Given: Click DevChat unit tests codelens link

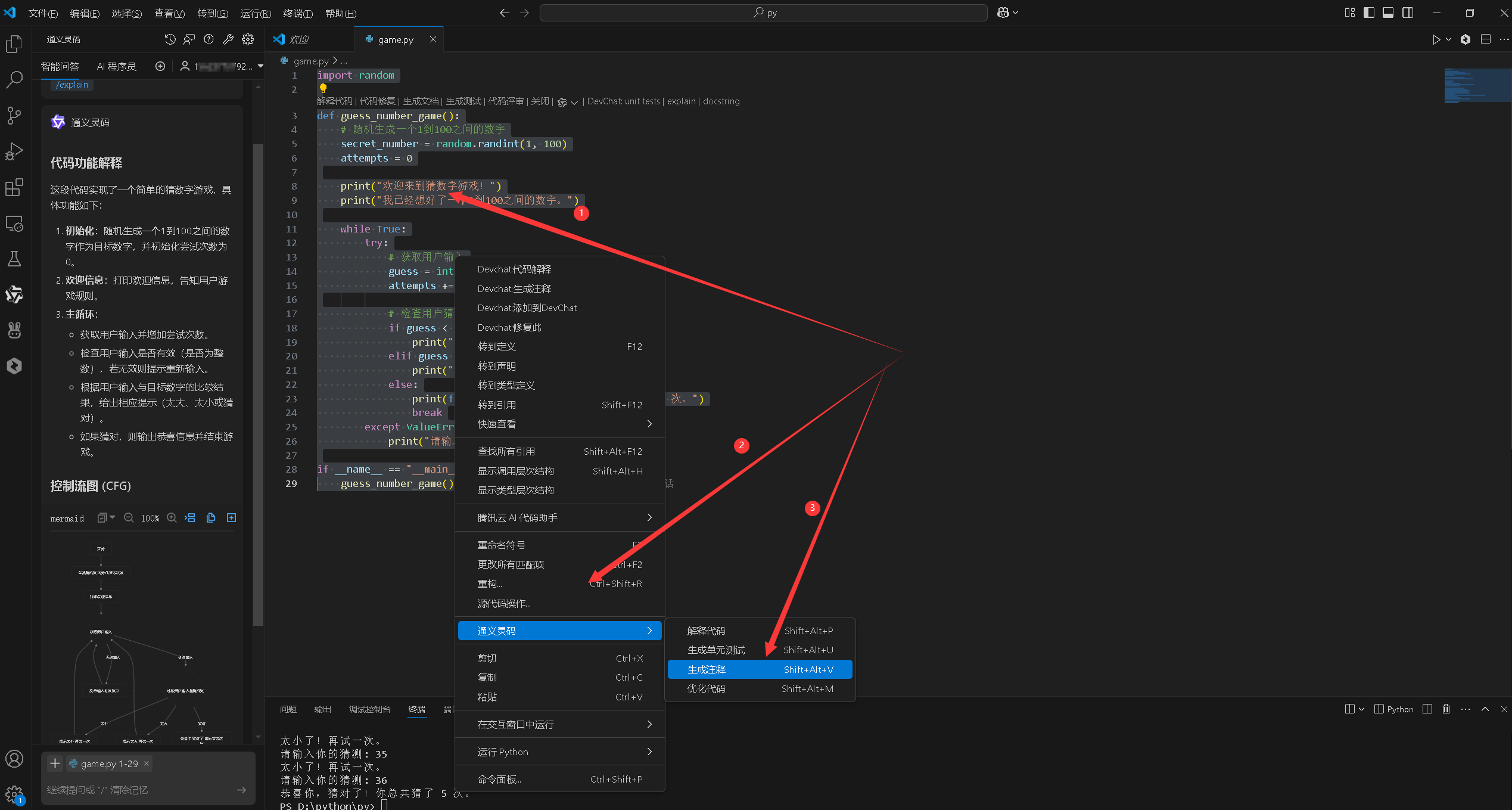Looking at the screenshot, I should click(x=624, y=101).
